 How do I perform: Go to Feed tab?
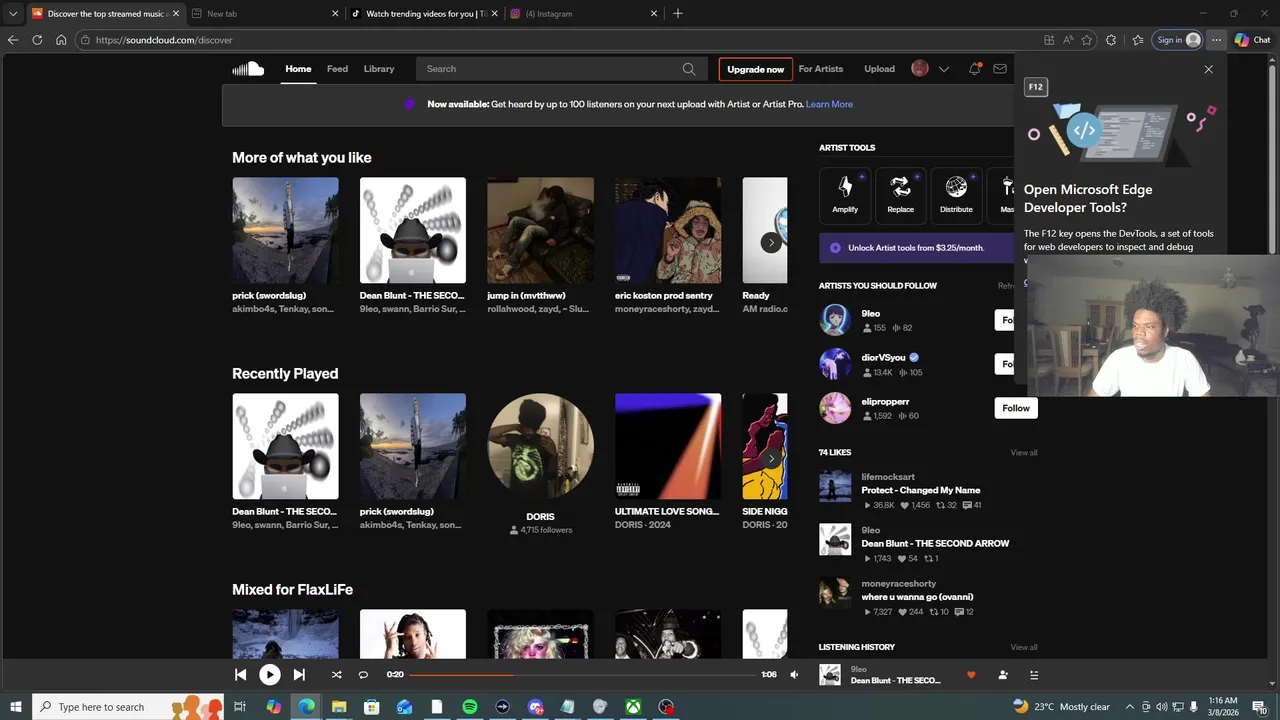click(337, 69)
